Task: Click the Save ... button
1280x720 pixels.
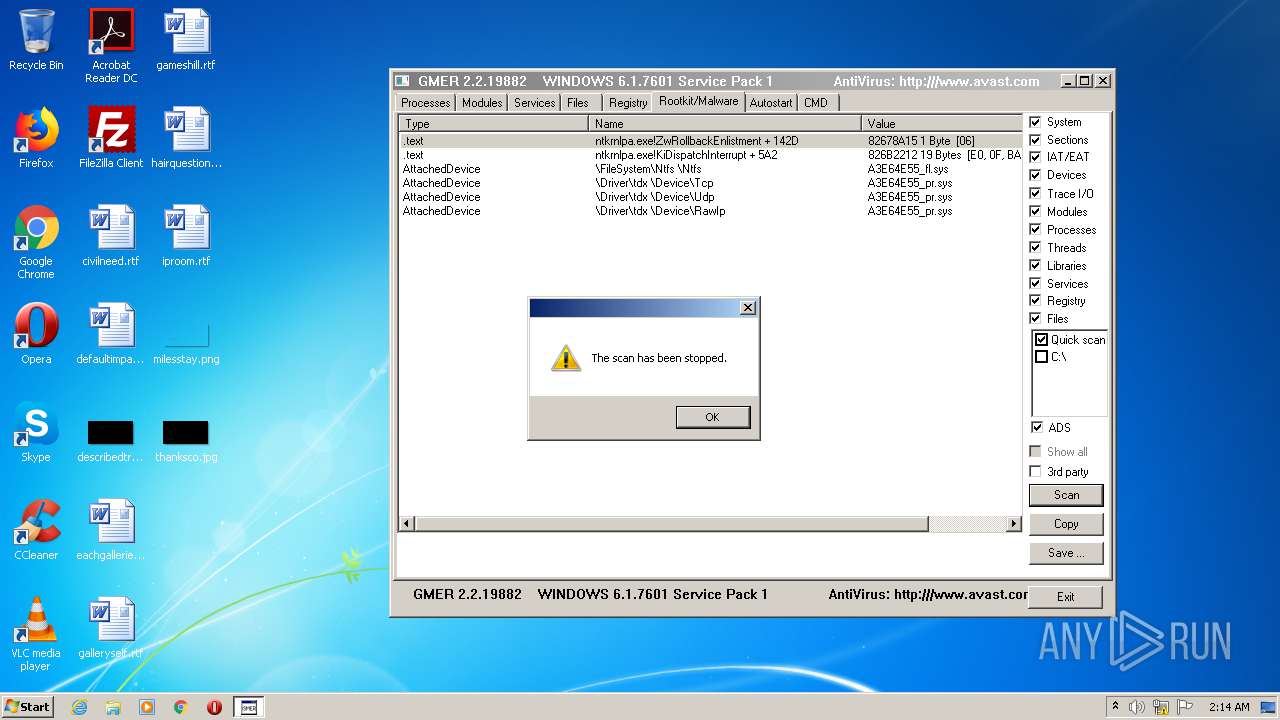Action: tap(1066, 553)
